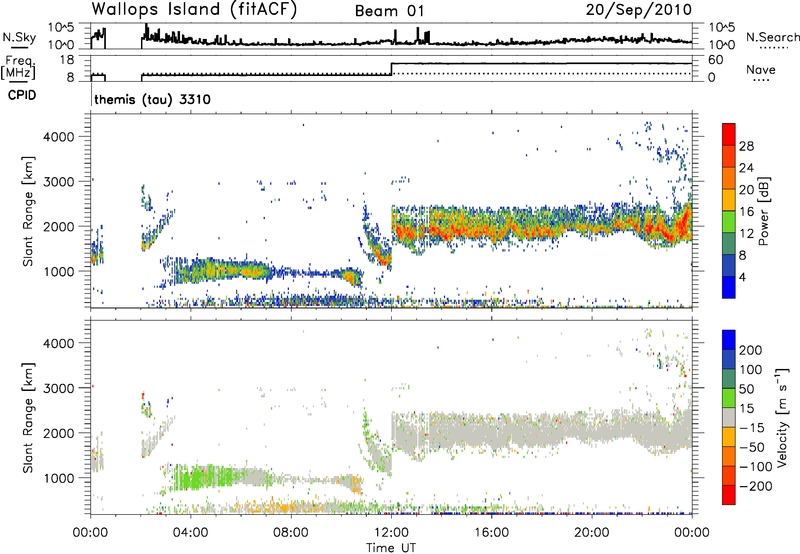Click the "Power [dB]" colorbar title
The image size is (800, 554).
(764, 211)
